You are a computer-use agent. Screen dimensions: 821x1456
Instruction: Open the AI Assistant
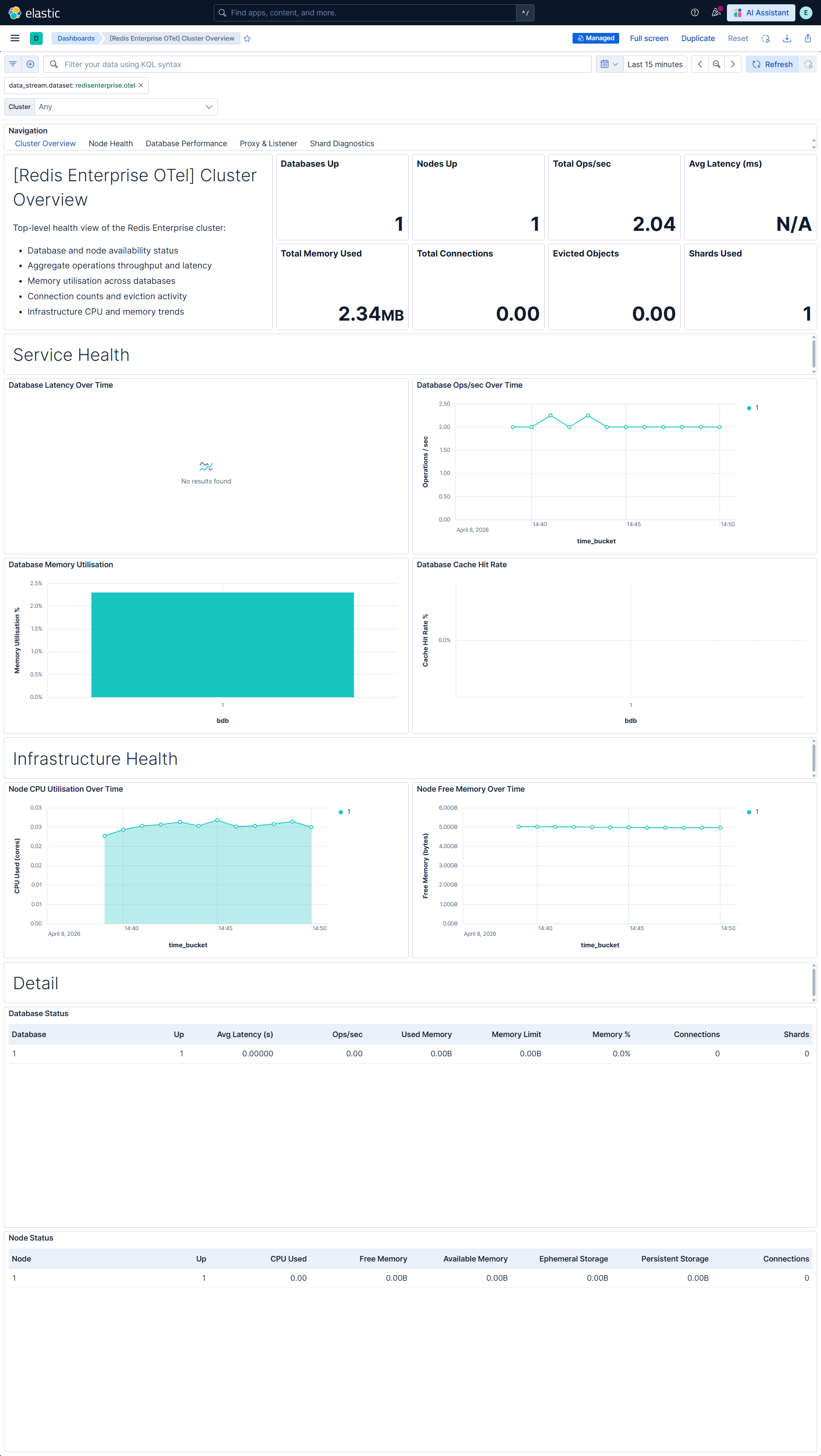coord(761,12)
